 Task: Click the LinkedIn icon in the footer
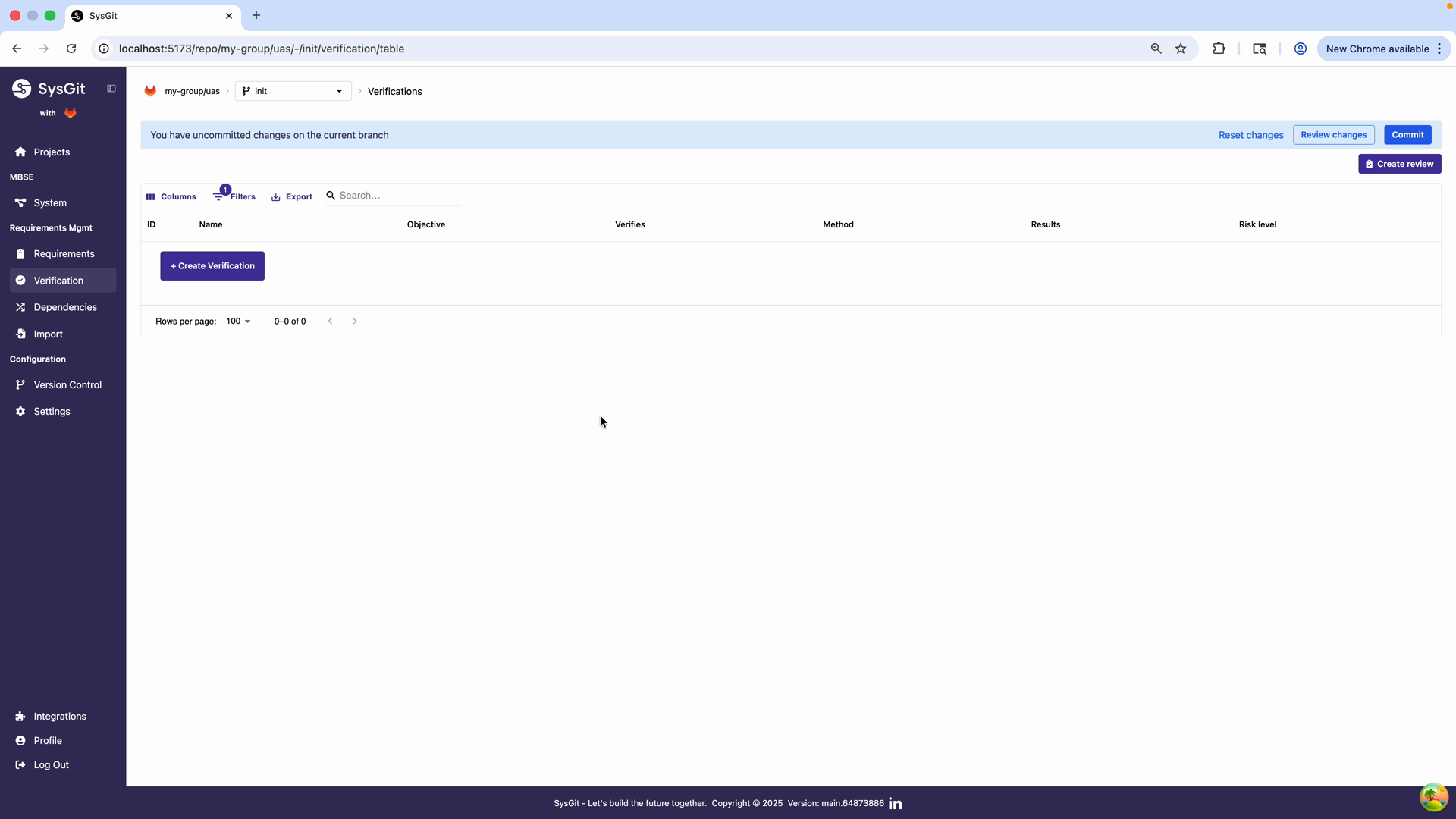(x=895, y=803)
